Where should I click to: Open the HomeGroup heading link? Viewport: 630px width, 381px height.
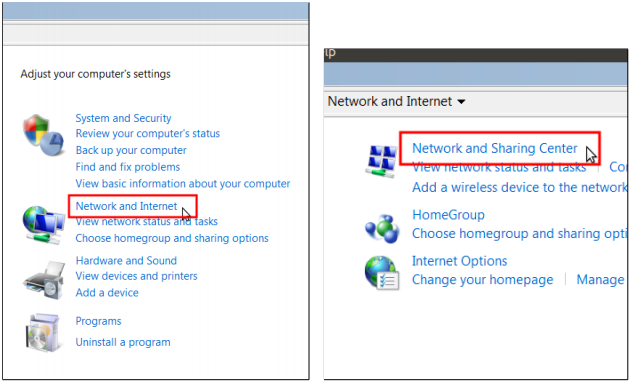click(448, 215)
